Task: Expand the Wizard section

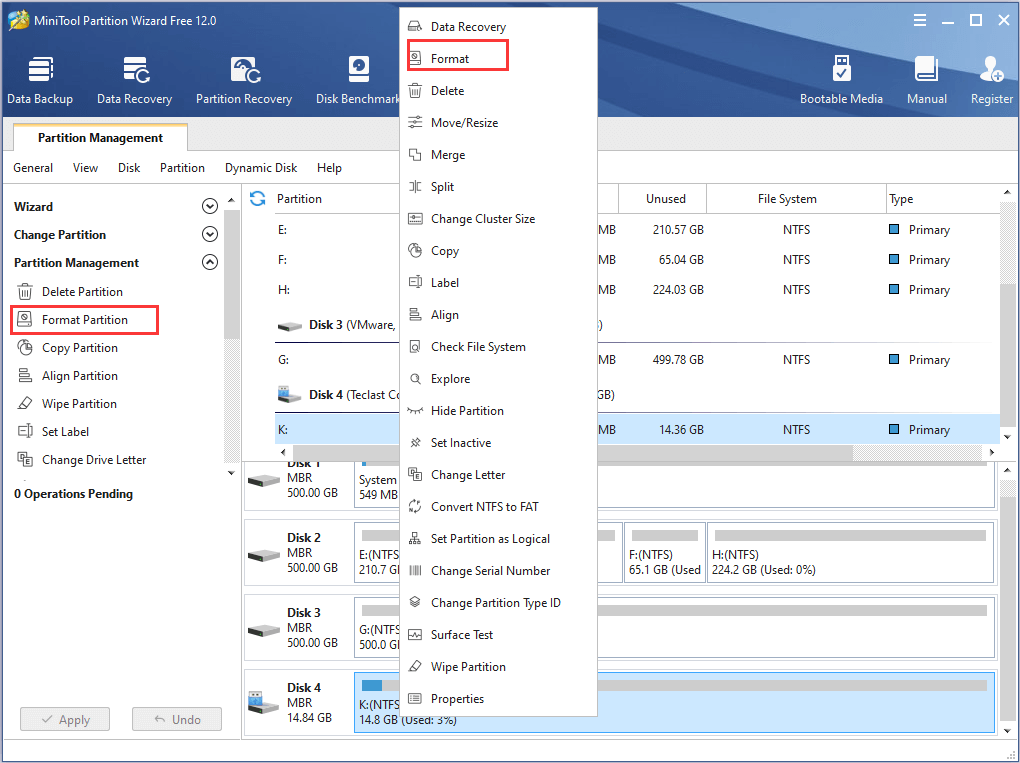Action: click(209, 206)
